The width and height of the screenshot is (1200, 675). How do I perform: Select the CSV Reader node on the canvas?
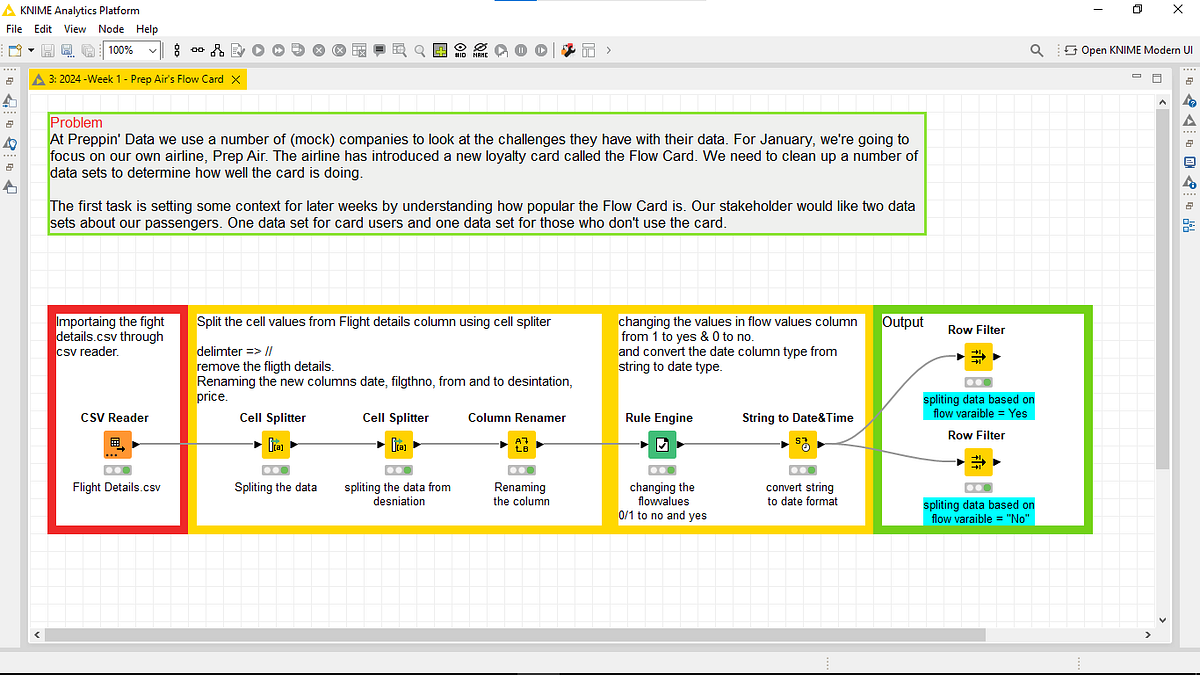[118, 444]
